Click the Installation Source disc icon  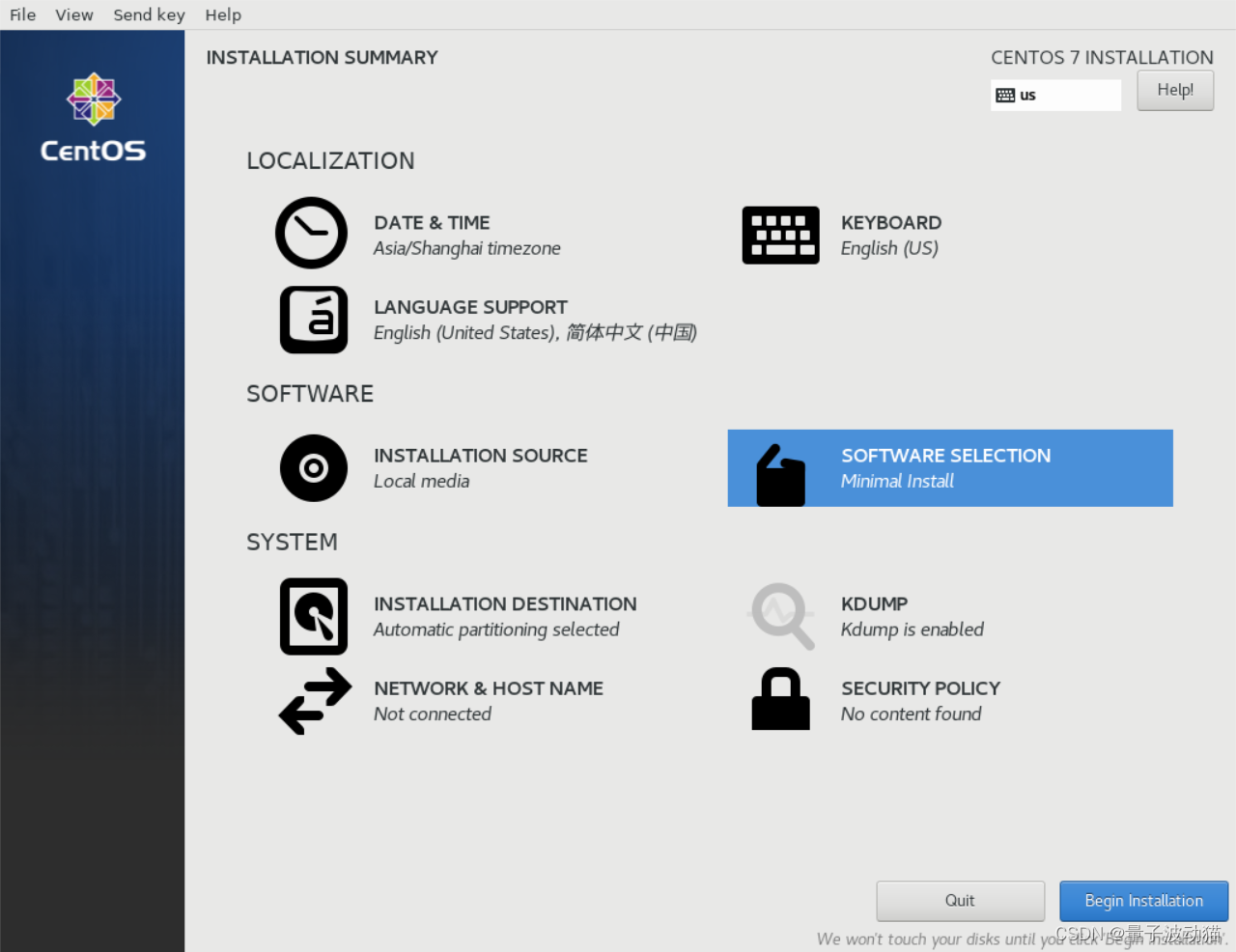point(313,468)
